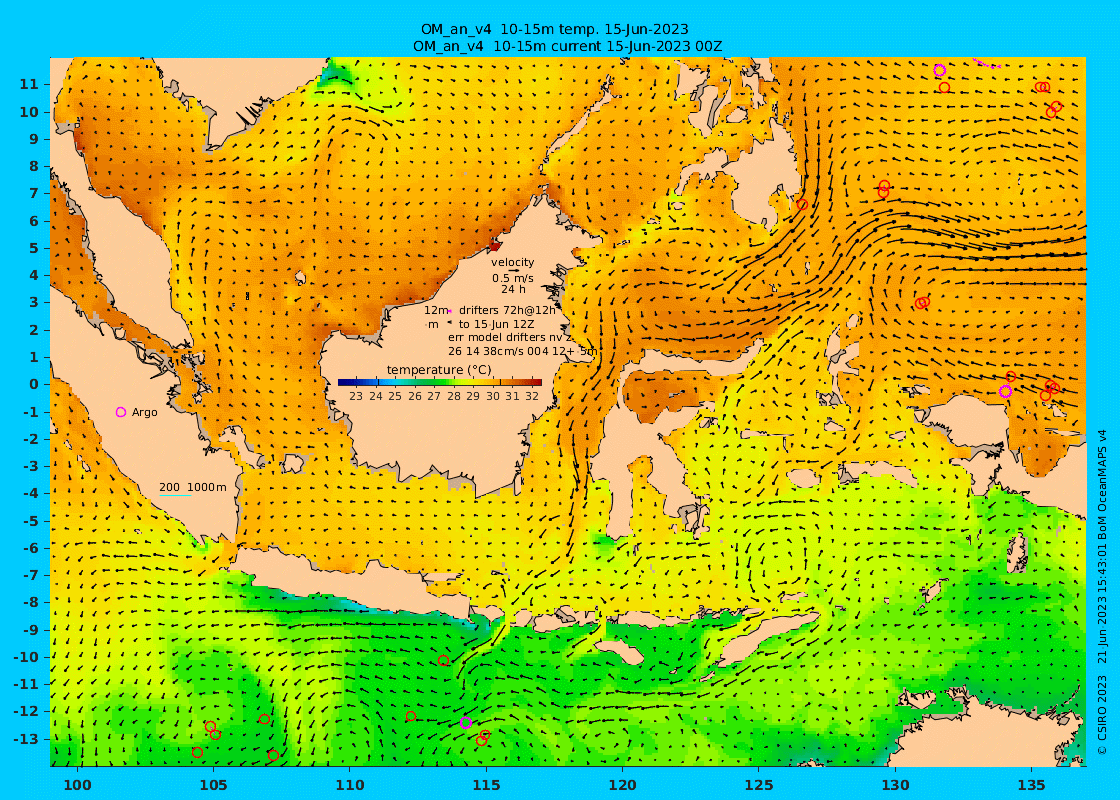Click longitude axis label 135

pyautogui.click(x=1031, y=785)
